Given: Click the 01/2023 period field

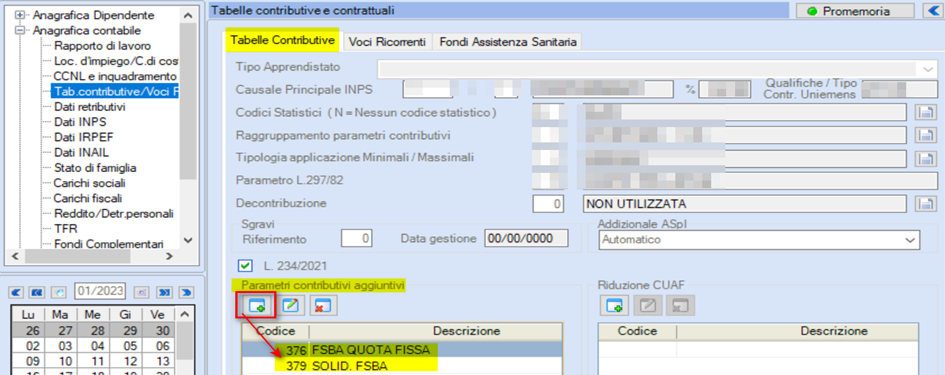Looking at the screenshot, I should click(x=100, y=292).
